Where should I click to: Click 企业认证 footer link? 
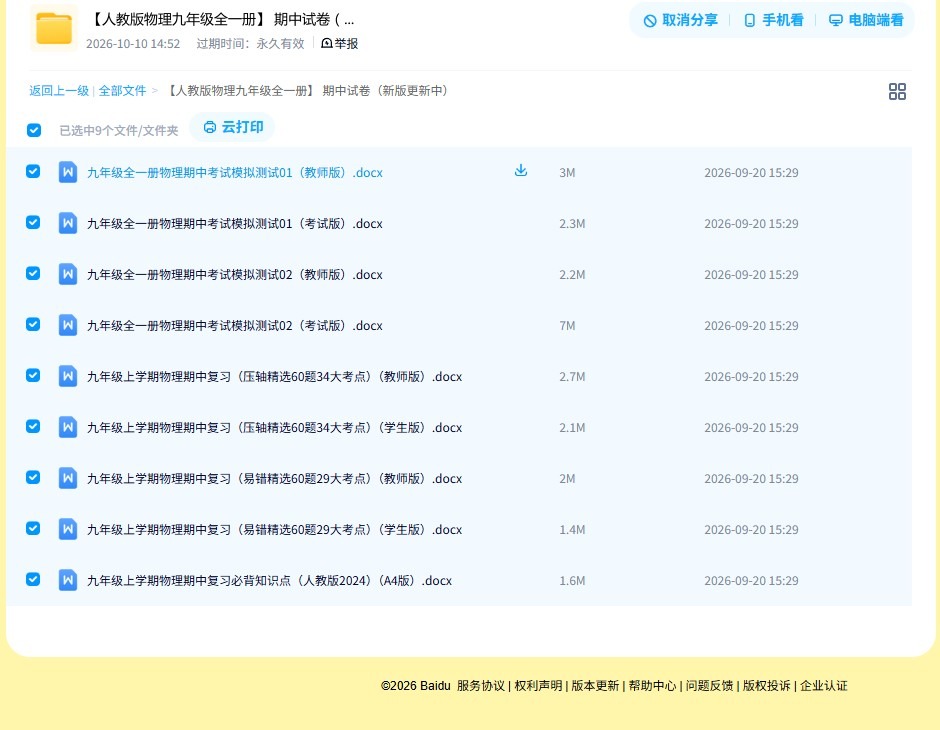824,686
